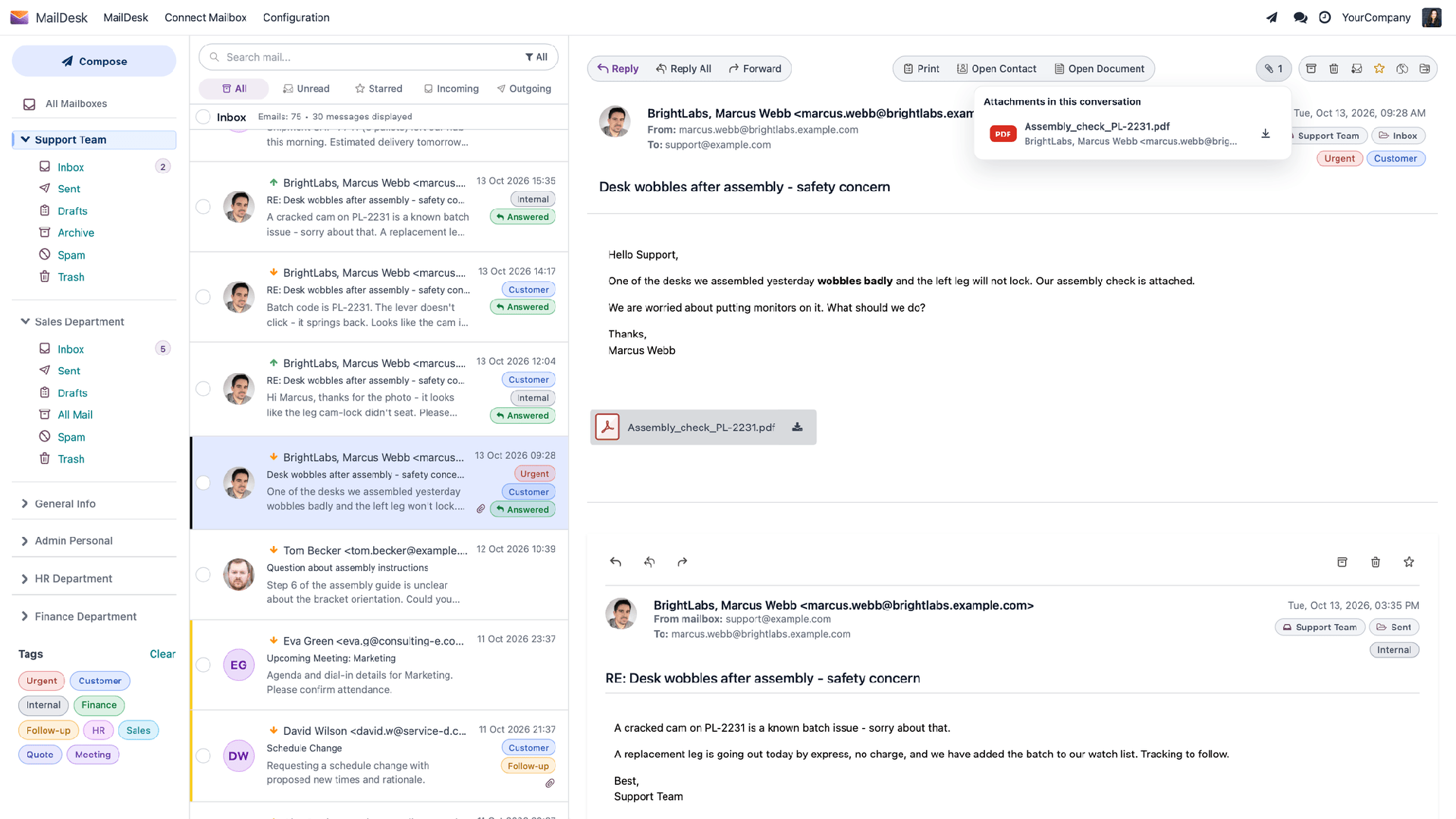Switch to the Incoming filter tab
1456x819 pixels.
tap(451, 89)
